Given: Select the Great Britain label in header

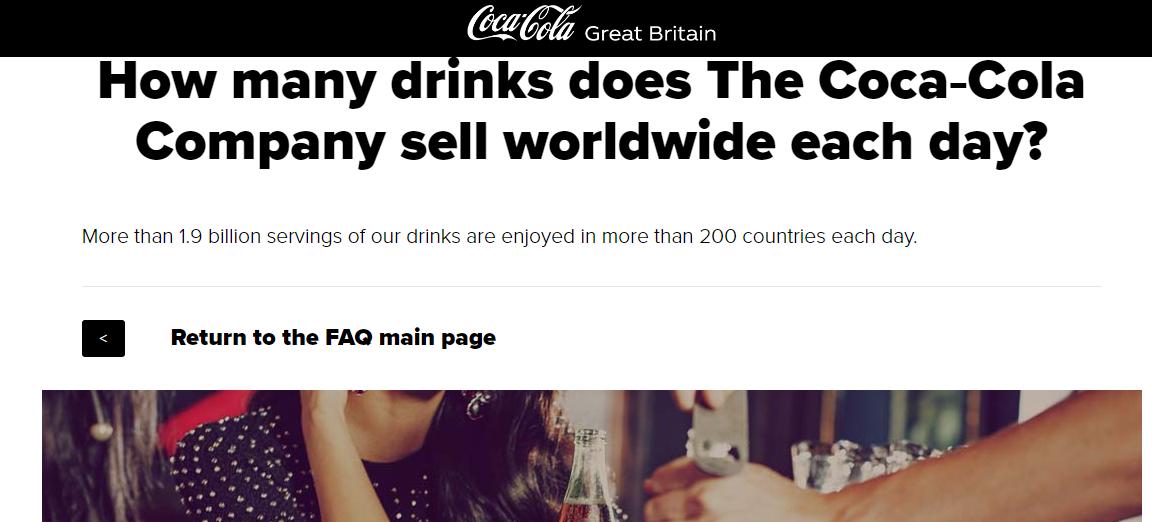Looking at the screenshot, I should [x=650, y=34].
